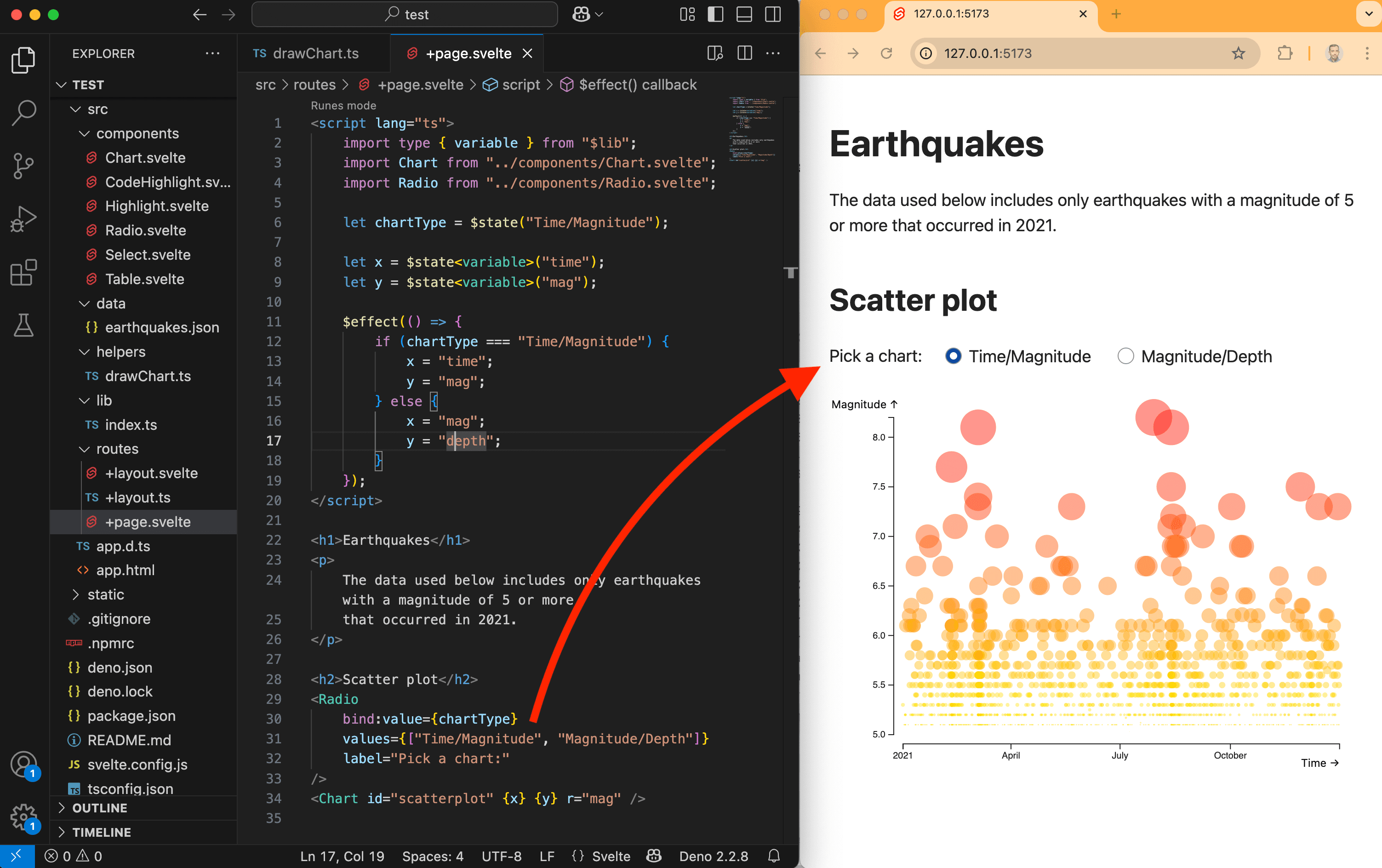Open new browser tab with plus button
Image resolution: width=1382 pixels, height=868 pixels.
[x=1116, y=14]
